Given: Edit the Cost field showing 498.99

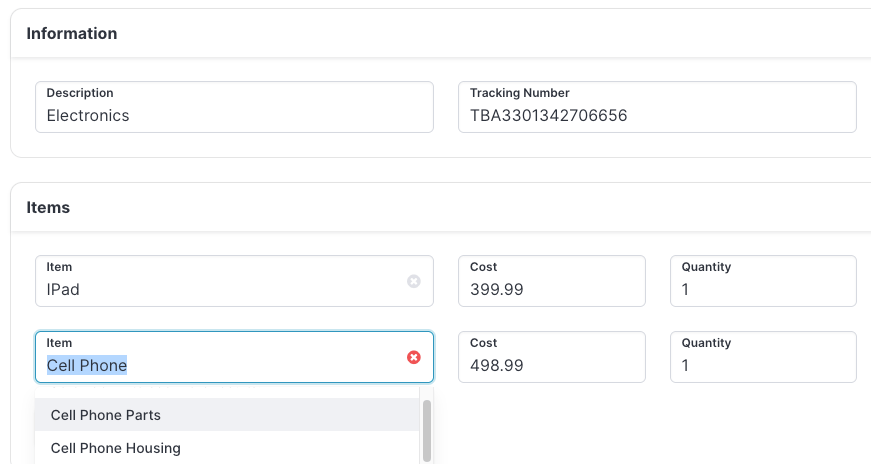Looking at the screenshot, I should tap(552, 357).
